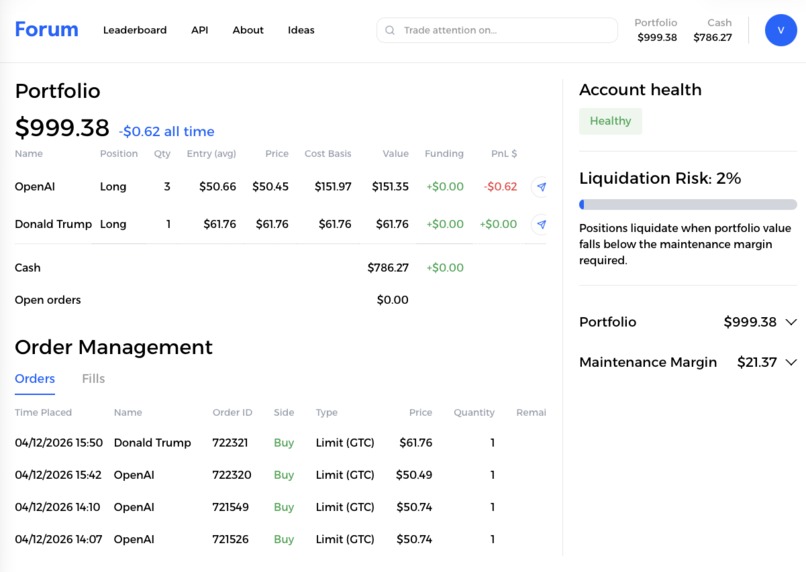The width and height of the screenshot is (806, 572).
Task: Click the Open orders value $0.00
Action: coord(392,300)
